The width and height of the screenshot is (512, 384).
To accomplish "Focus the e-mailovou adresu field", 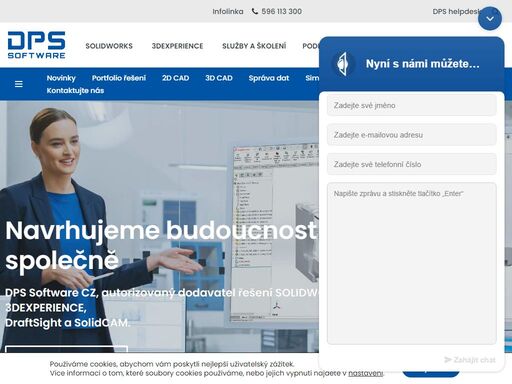I will (412, 135).
